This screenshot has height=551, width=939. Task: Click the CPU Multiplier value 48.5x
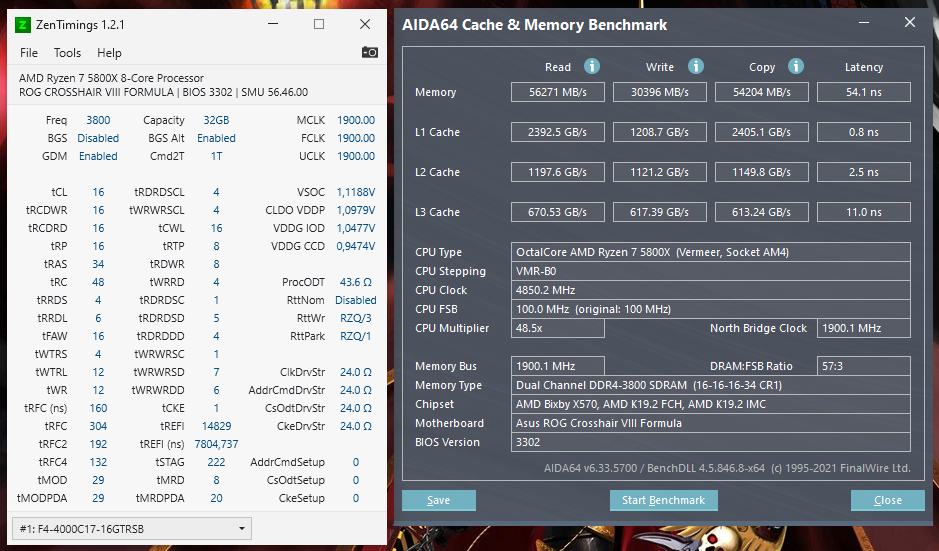(x=558, y=328)
